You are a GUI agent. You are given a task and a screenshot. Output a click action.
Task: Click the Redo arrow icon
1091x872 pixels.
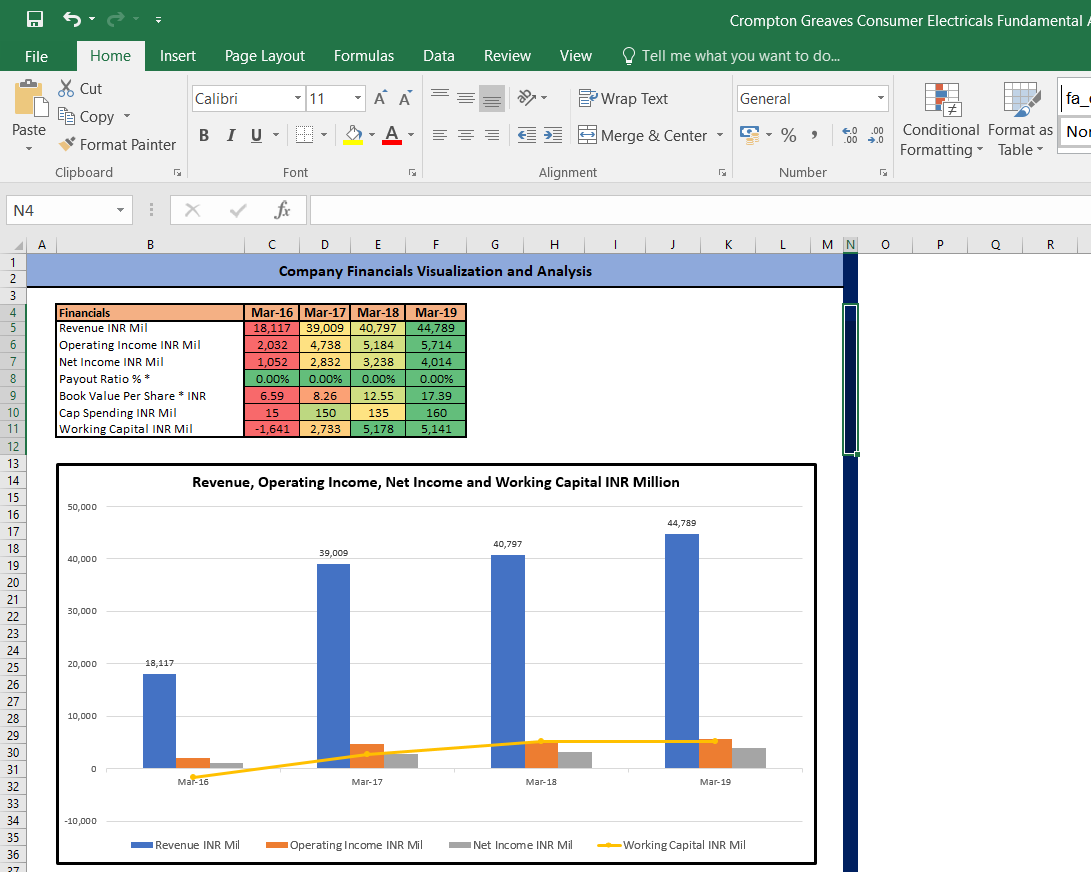[x=116, y=19]
